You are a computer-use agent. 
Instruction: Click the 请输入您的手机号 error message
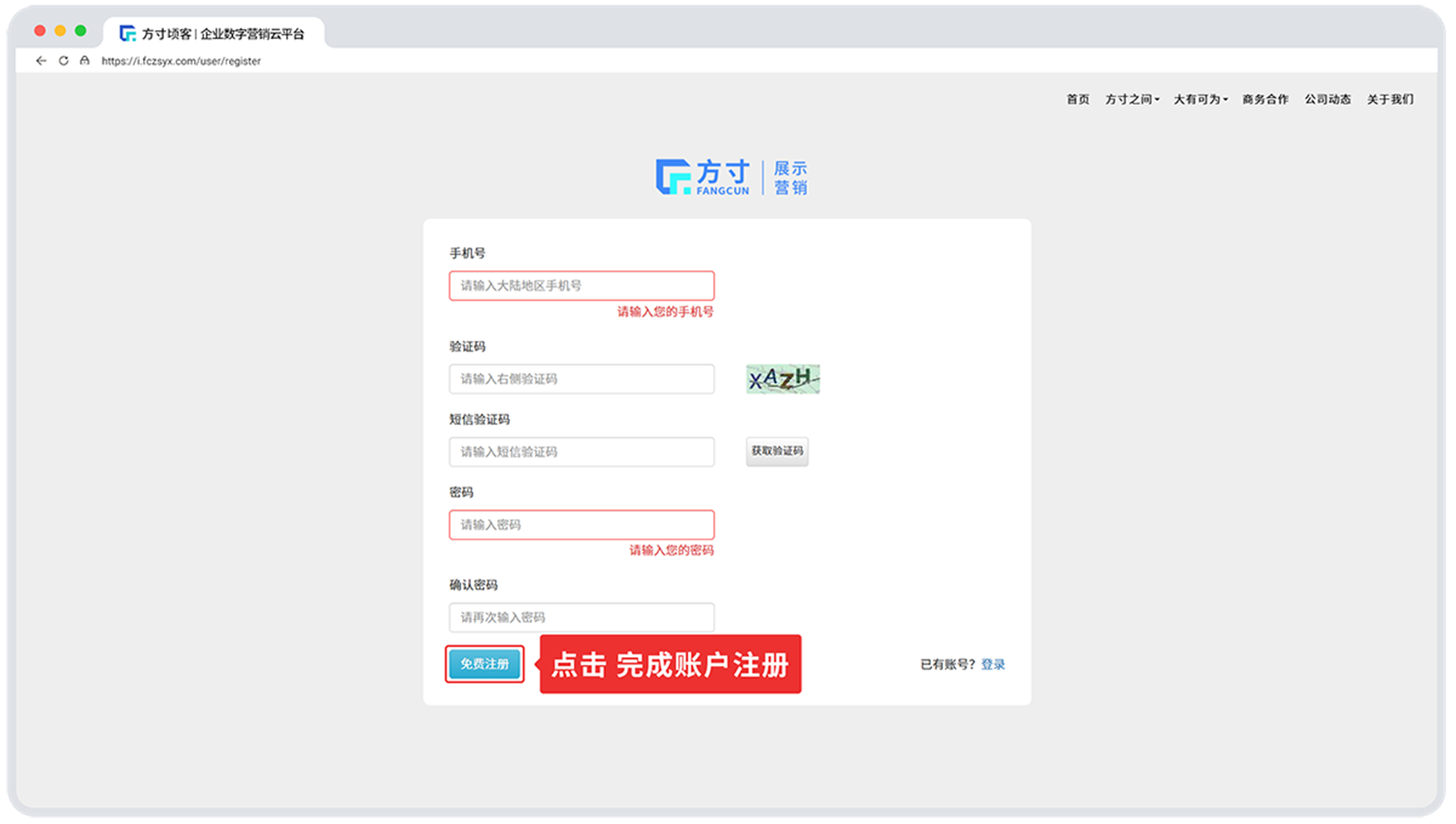click(x=665, y=312)
